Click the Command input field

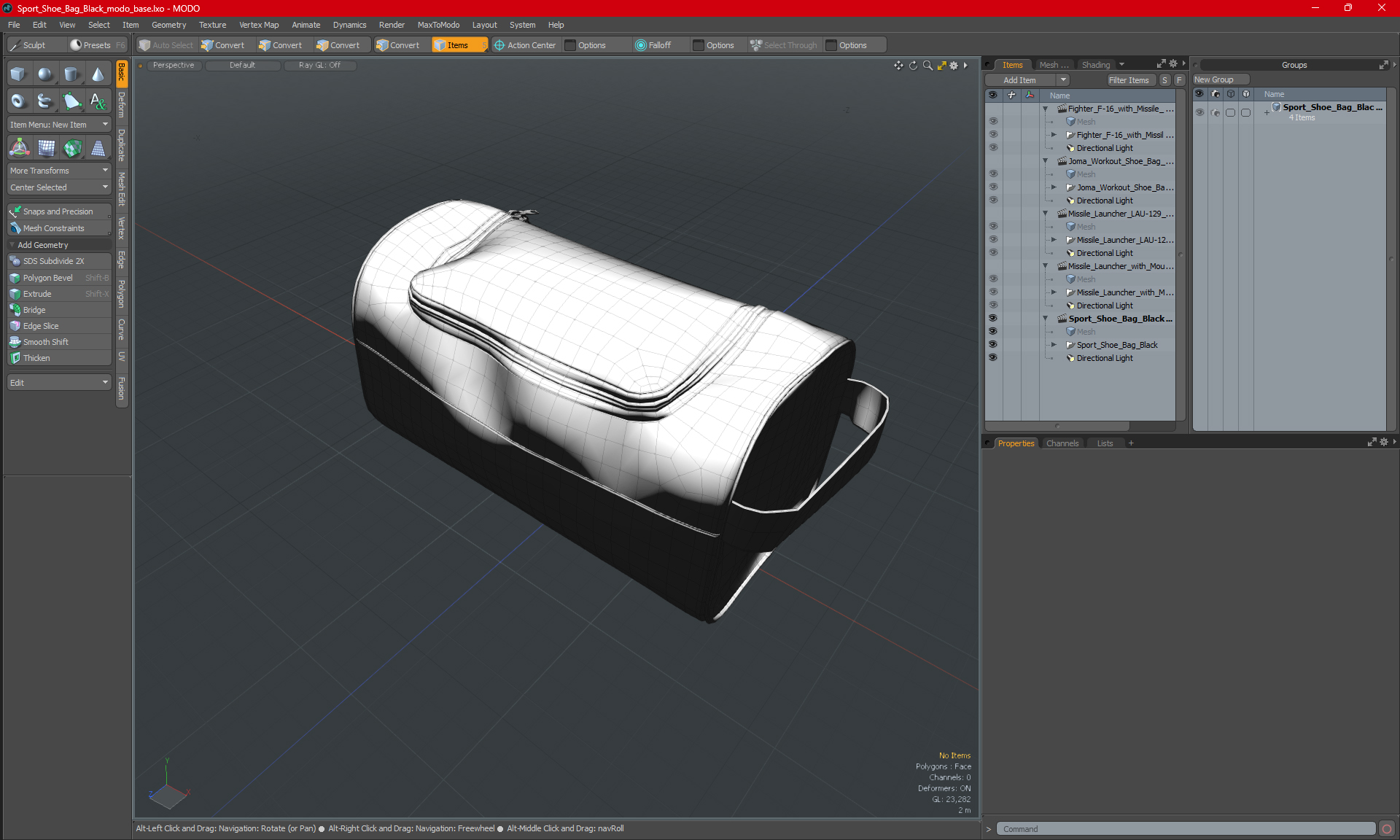tap(1186, 829)
